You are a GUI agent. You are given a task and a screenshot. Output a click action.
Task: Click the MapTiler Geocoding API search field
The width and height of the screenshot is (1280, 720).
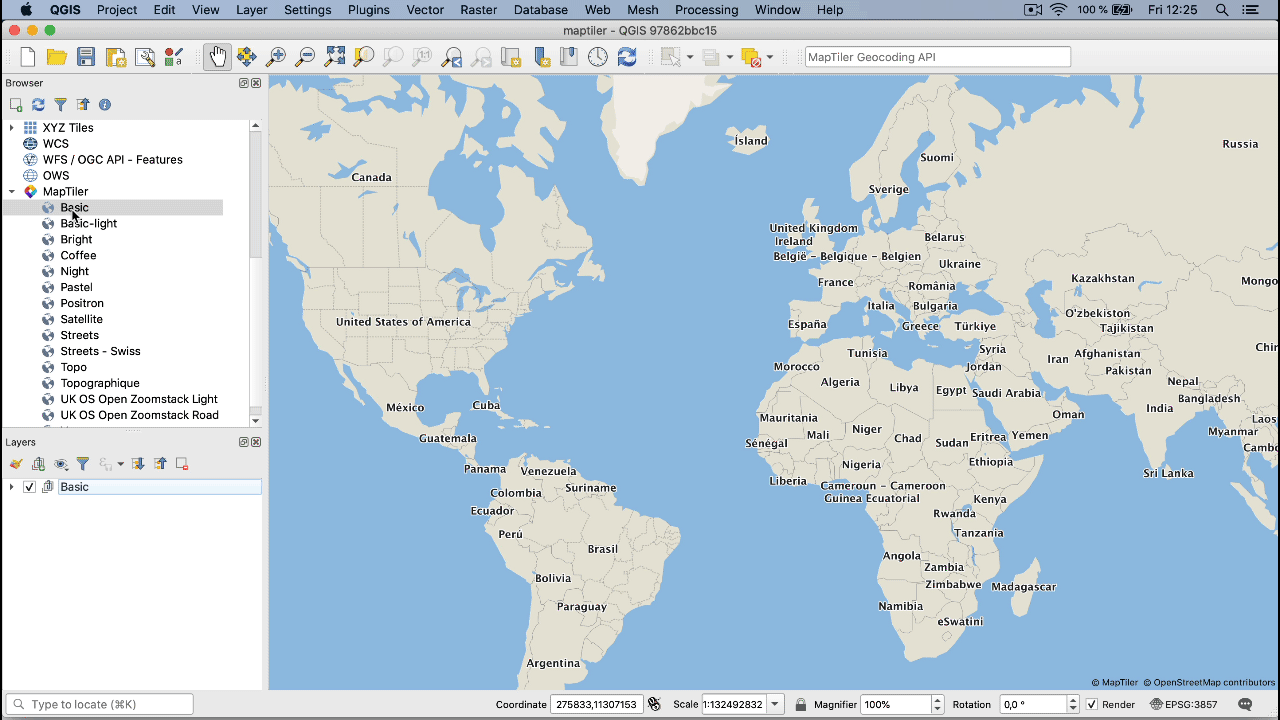click(937, 57)
